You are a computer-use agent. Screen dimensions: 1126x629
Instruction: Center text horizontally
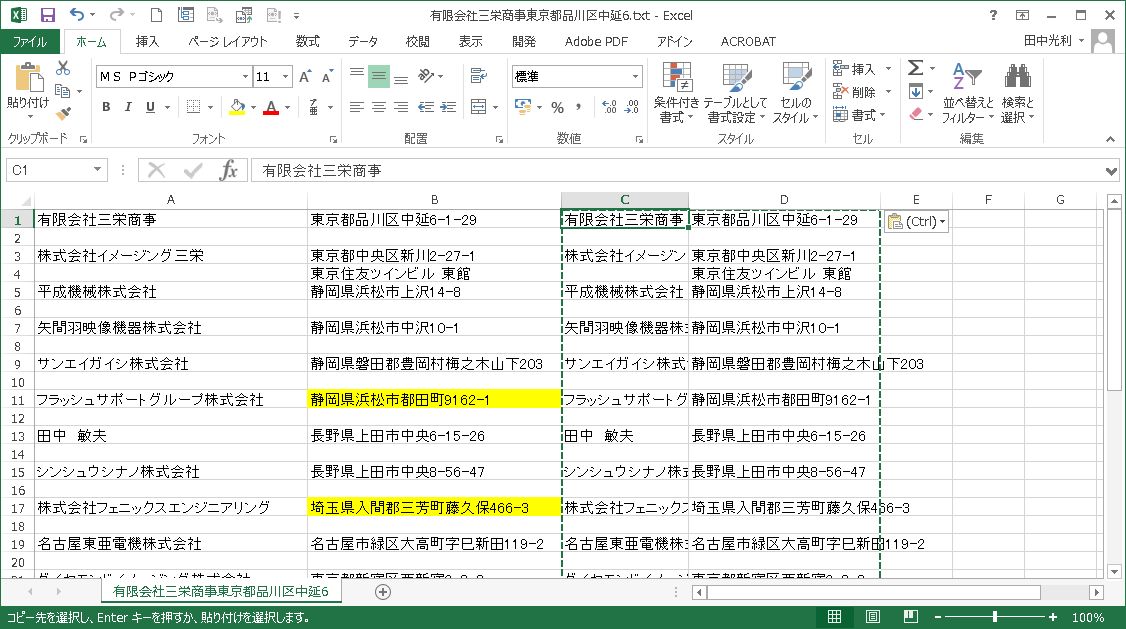point(378,107)
